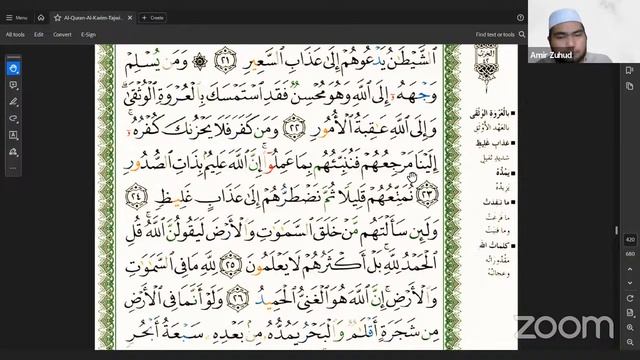The image size is (640, 360).
Task: Choose the freehand draw tool
Action: (x=13, y=118)
